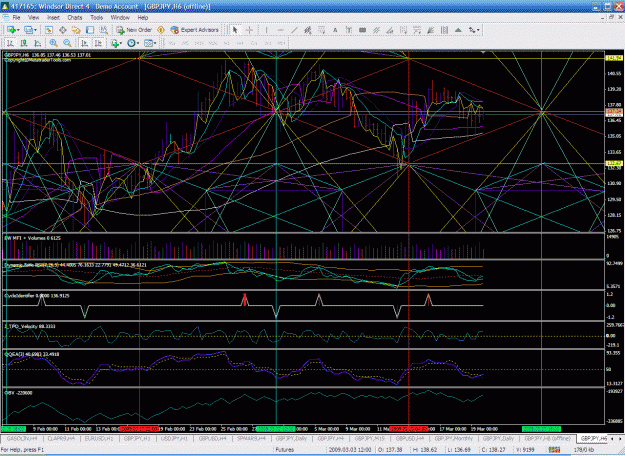Image resolution: width=625 pixels, height=456 pixels.
Task: Select the equidistant channel tool
Action: coord(307,30)
